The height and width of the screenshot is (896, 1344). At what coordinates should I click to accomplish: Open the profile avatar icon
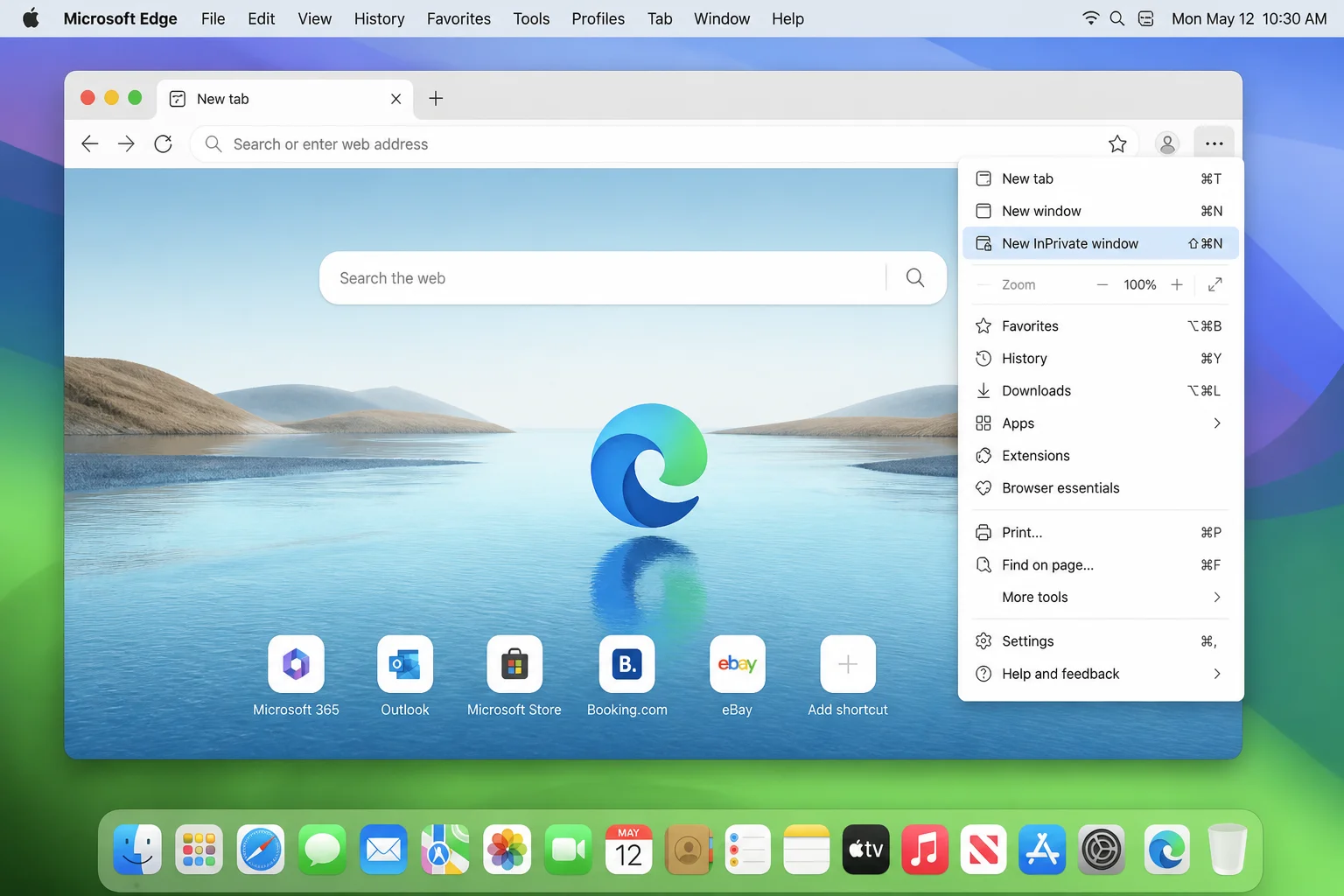click(1167, 143)
